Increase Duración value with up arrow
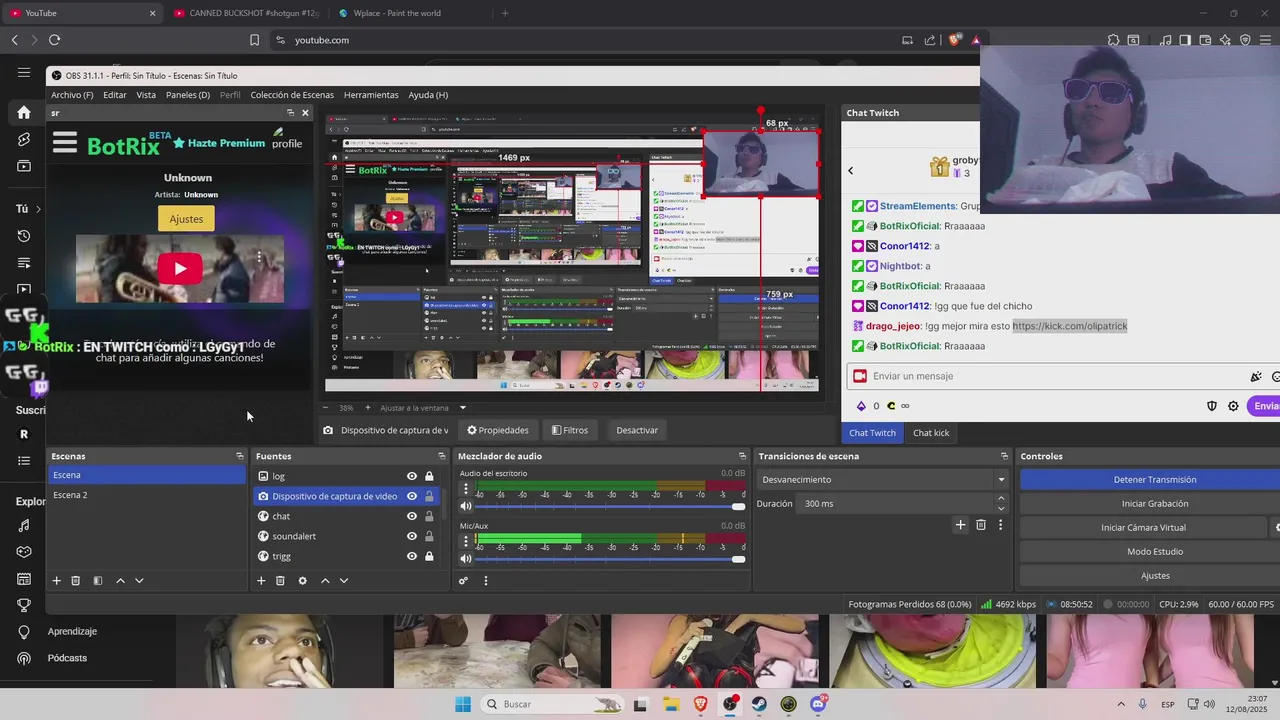Image resolution: width=1280 pixels, height=720 pixels. tap(1000, 499)
